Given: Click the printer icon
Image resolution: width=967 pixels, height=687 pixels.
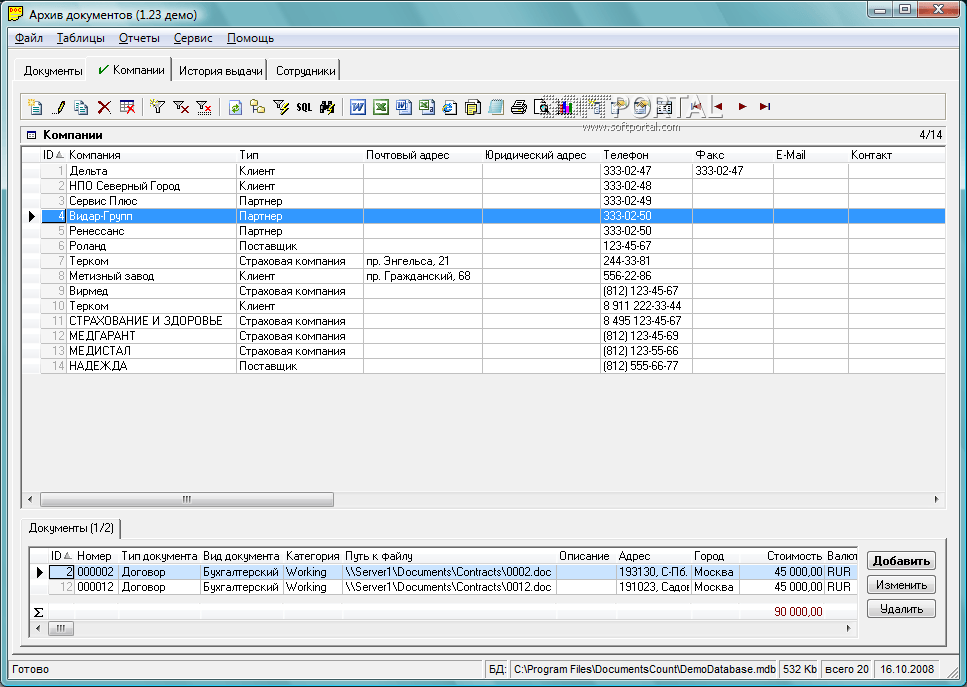Looking at the screenshot, I should (x=518, y=107).
